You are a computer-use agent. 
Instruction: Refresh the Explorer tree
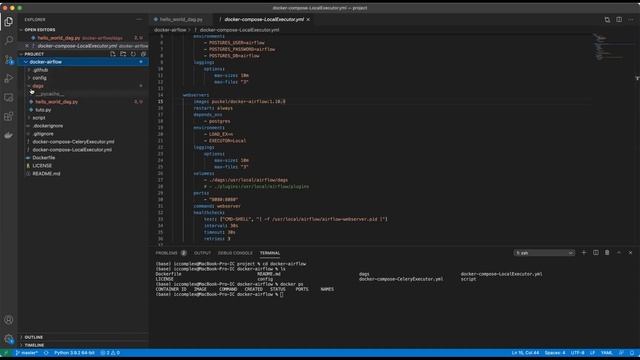133,54
